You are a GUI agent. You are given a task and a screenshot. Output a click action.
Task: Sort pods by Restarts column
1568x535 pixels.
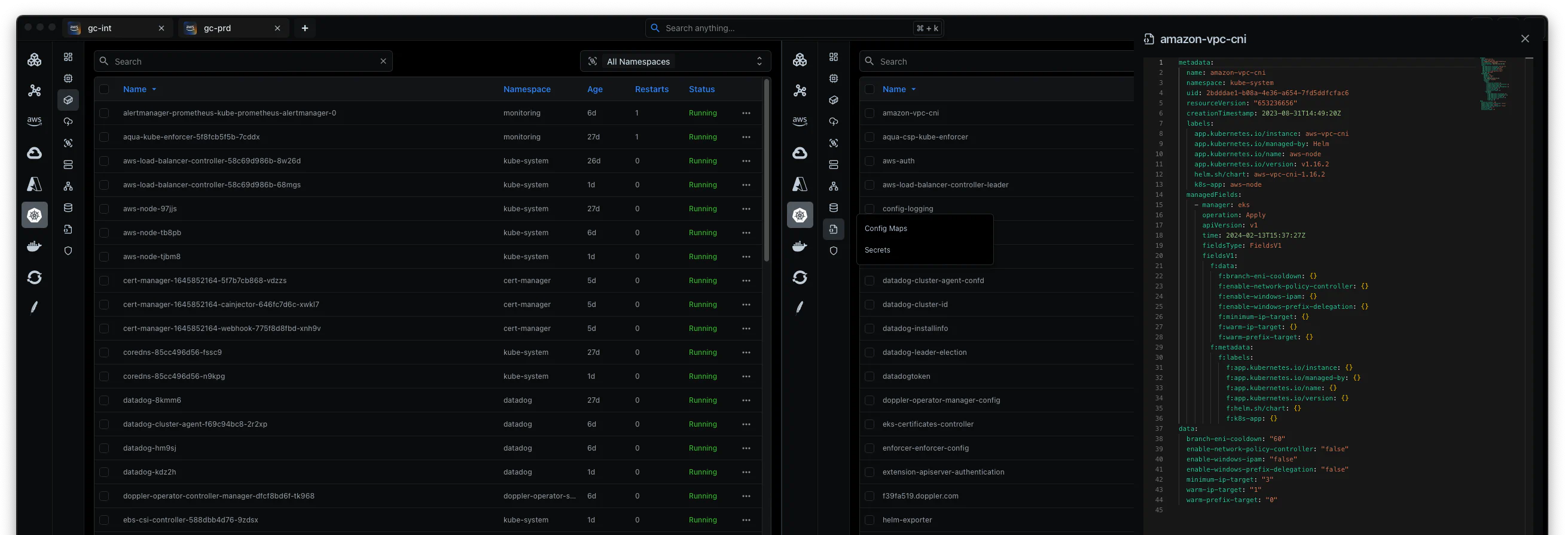click(x=651, y=89)
